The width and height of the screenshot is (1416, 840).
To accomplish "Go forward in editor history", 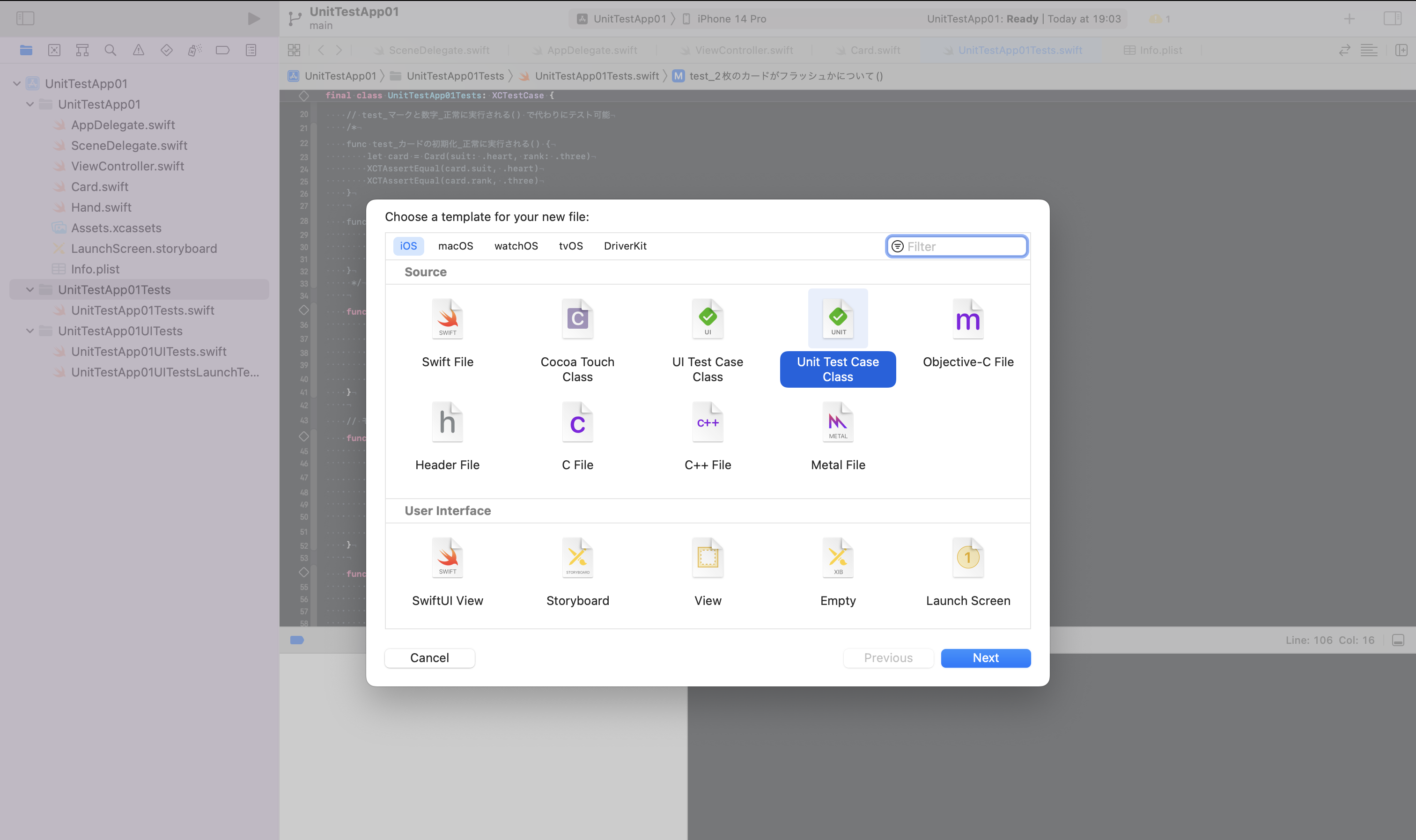I will (339, 51).
